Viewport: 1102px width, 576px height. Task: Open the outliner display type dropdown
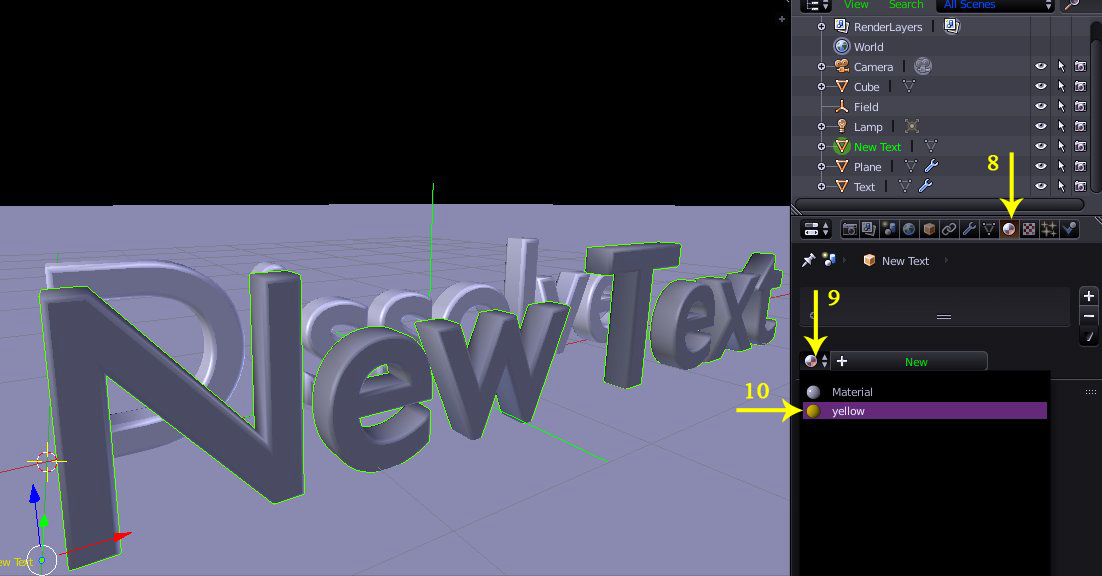815,6
